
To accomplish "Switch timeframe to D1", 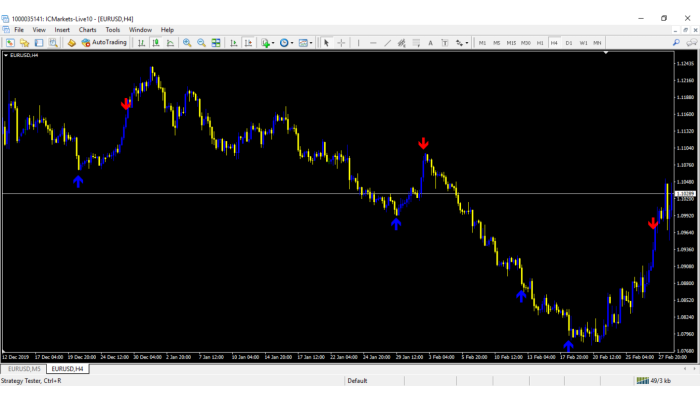I will click(x=569, y=43).
